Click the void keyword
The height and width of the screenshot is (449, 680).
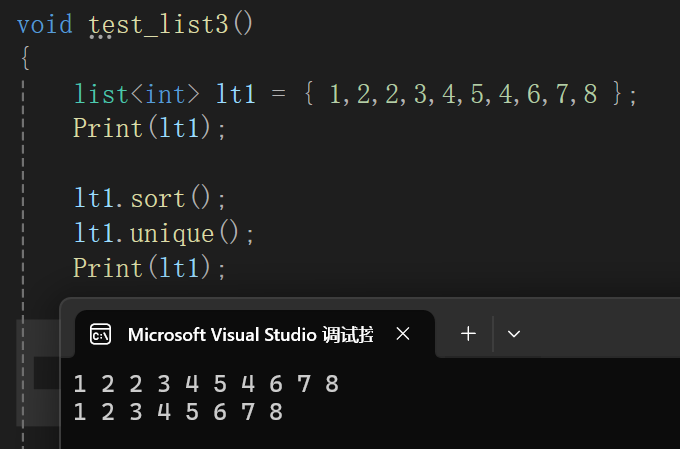point(45,24)
